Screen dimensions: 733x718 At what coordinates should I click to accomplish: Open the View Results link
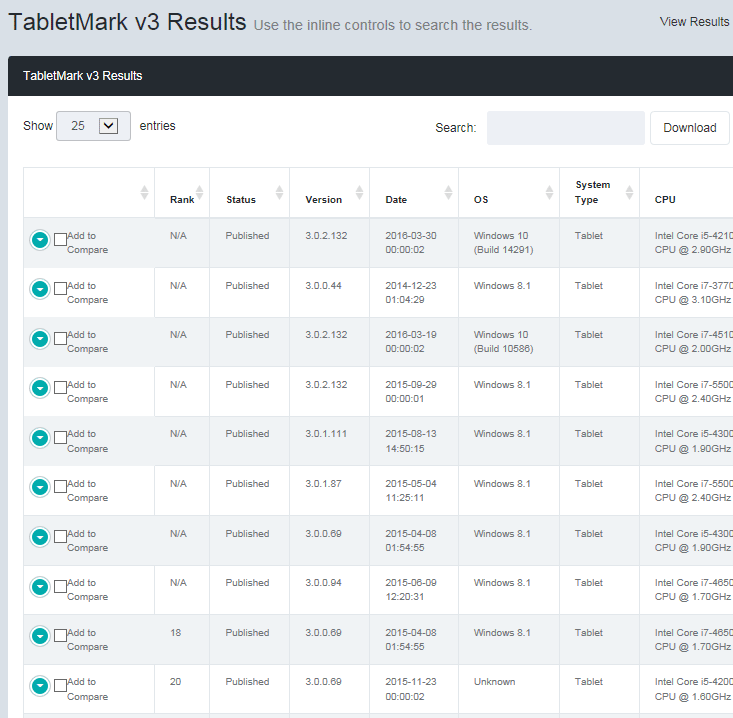tap(694, 21)
